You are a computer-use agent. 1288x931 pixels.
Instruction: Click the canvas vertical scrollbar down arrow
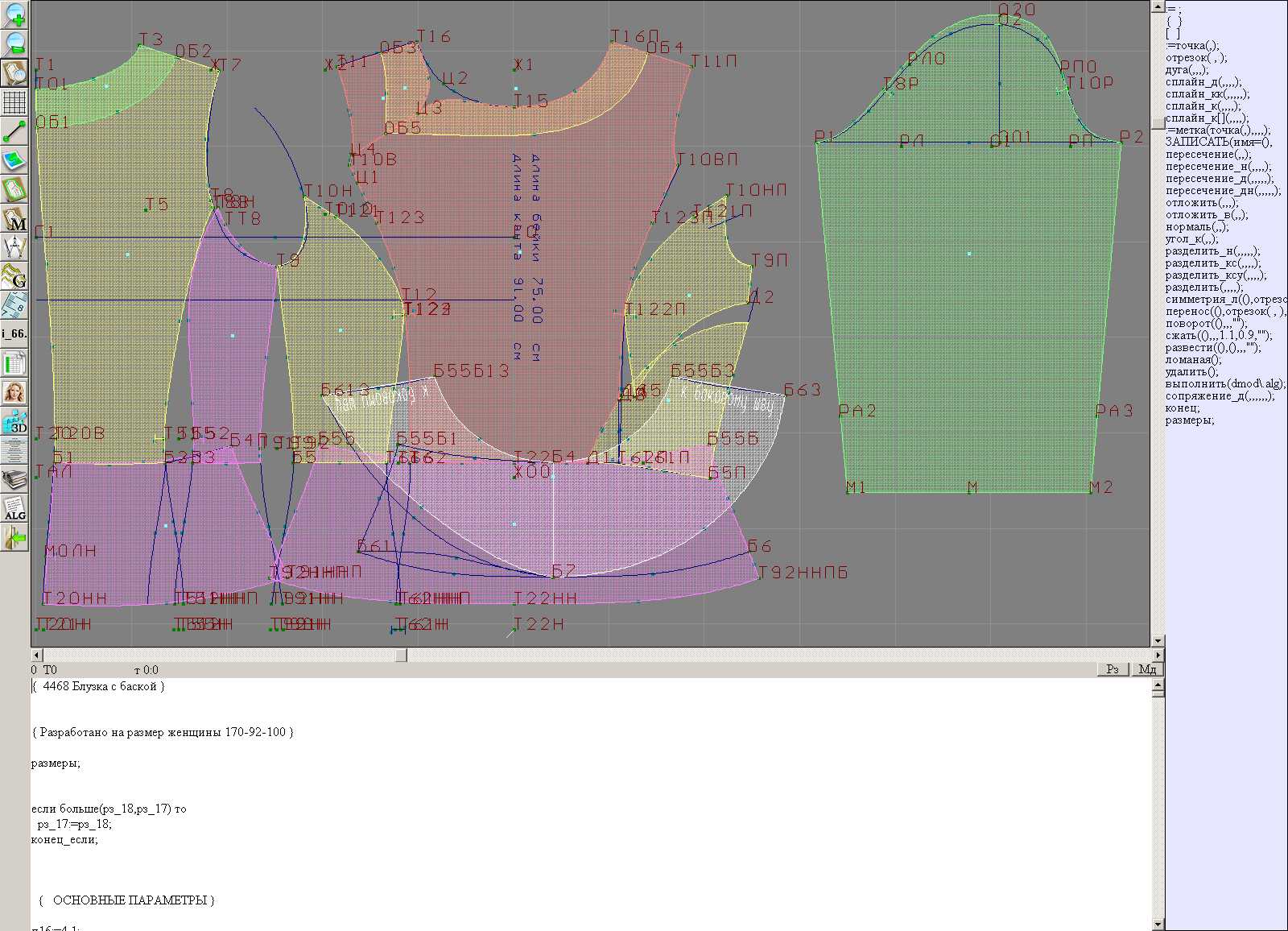tap(1158, 640)
